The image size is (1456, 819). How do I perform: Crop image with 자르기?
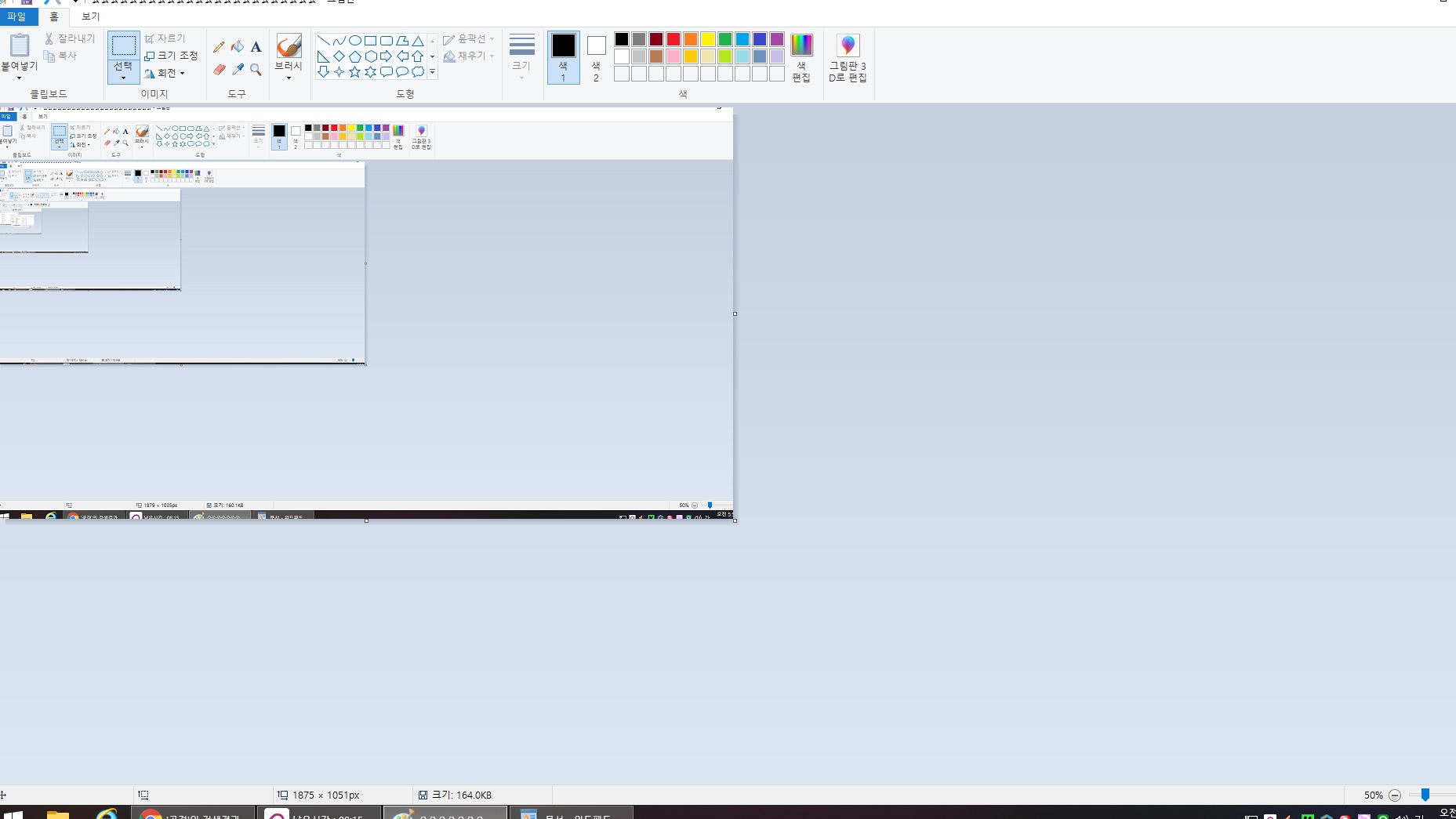point(165,38)
